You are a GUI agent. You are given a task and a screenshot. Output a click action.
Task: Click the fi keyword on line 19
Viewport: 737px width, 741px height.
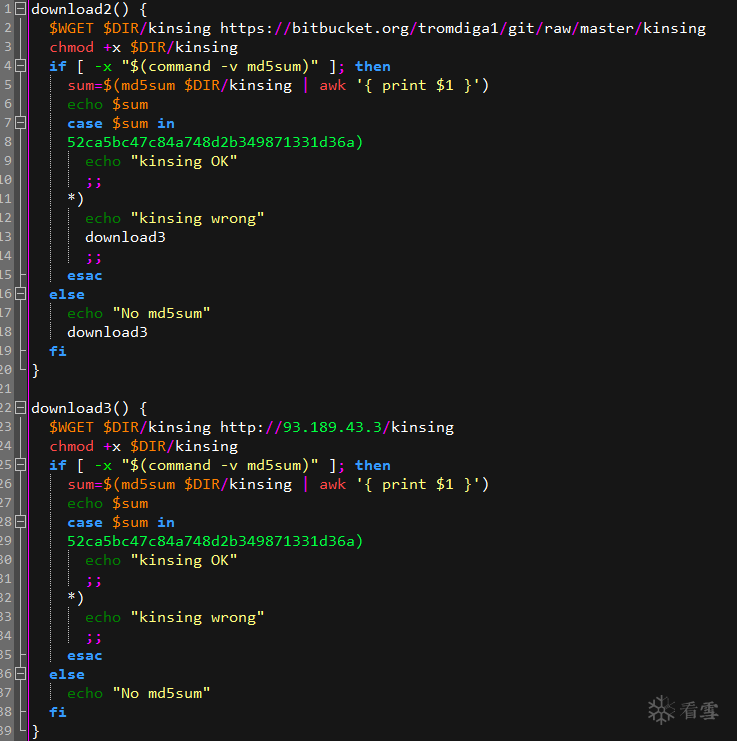tap(58, 351)
